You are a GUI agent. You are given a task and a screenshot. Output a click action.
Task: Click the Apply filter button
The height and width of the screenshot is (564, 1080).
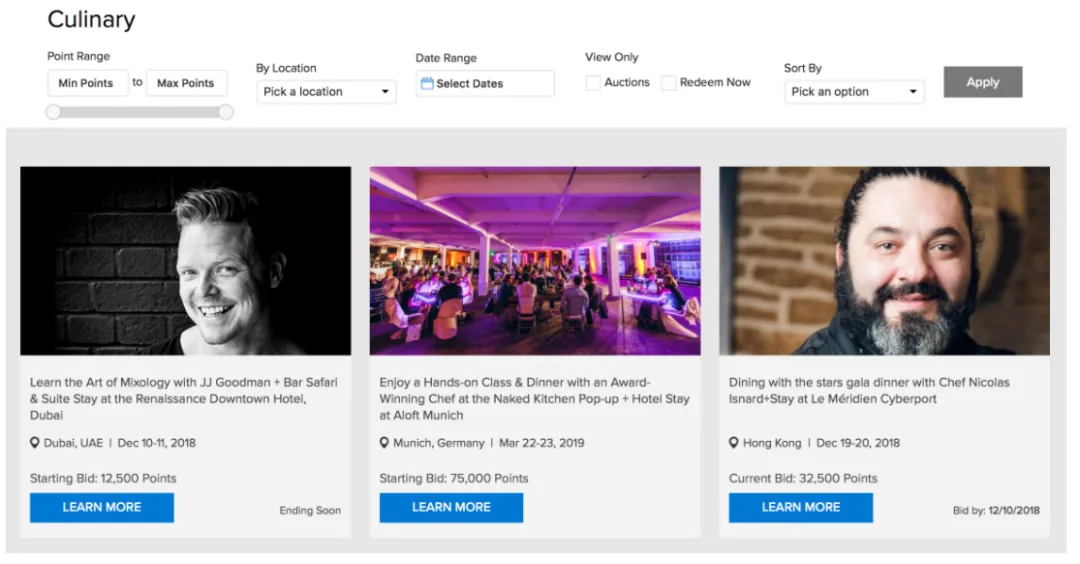click(x=983, y=82)
